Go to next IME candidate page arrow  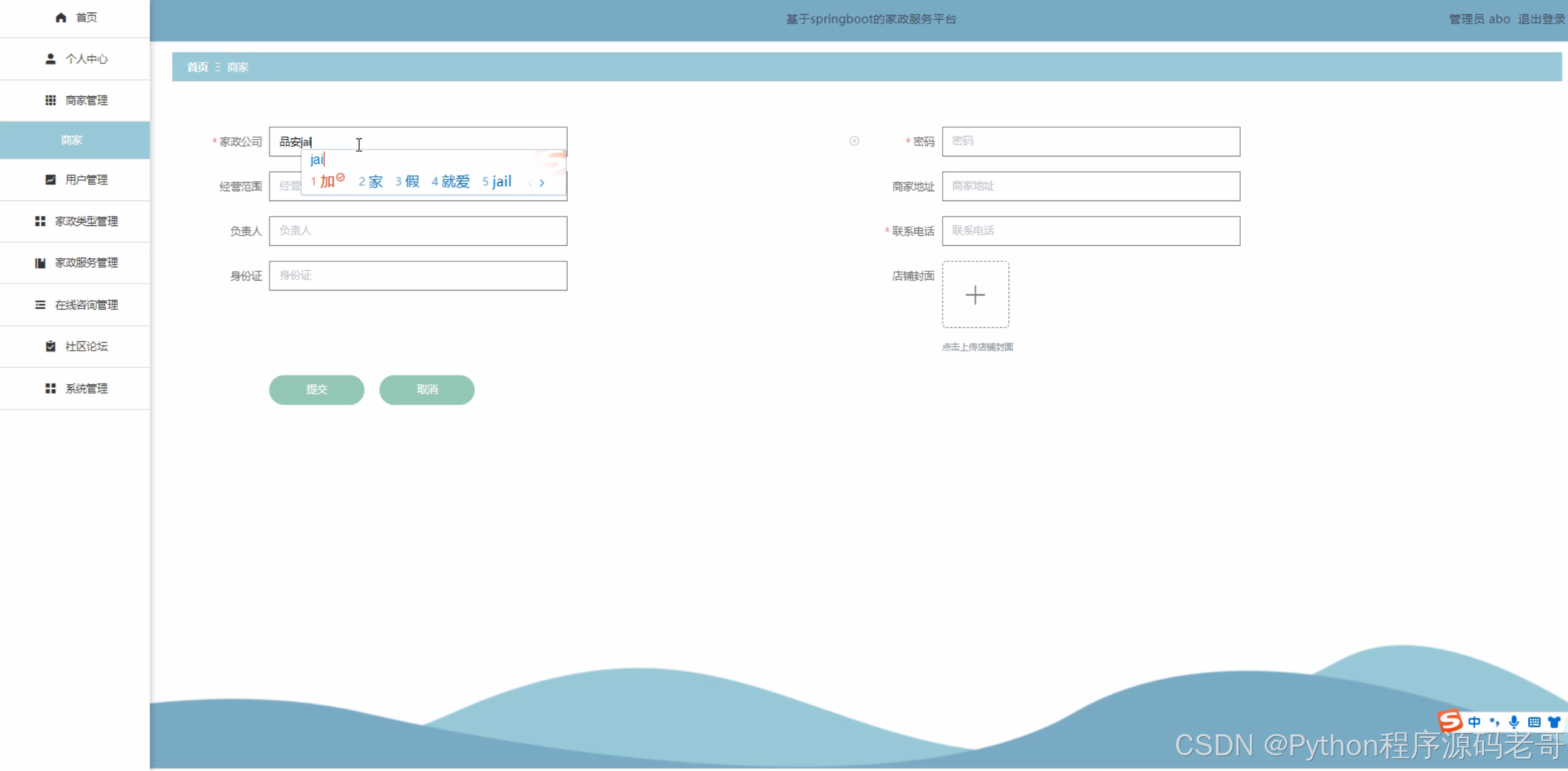pyautogui.click(x=542, y=183)
